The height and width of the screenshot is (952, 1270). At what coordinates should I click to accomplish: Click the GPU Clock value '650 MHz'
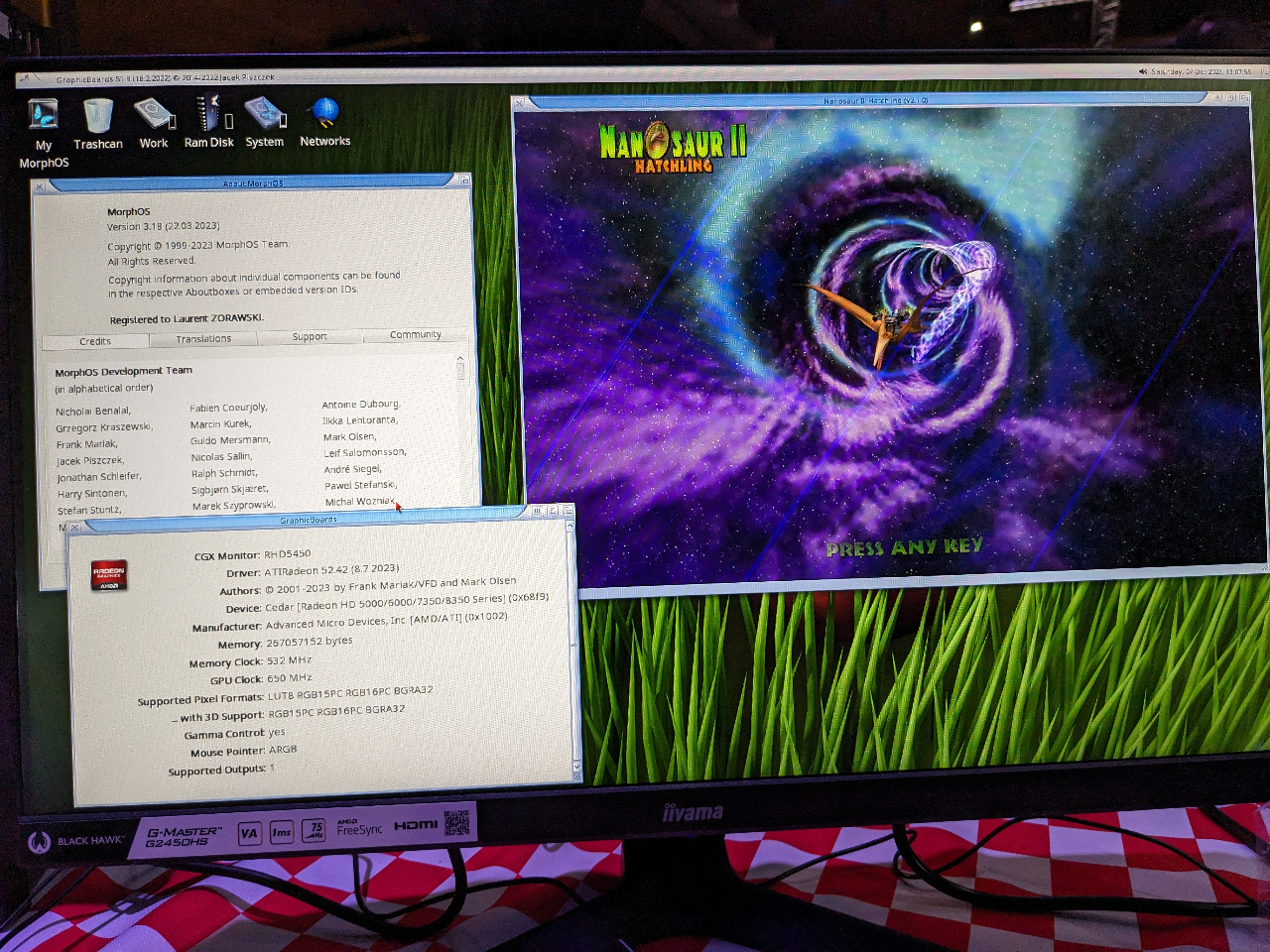[x=290, y=678]
